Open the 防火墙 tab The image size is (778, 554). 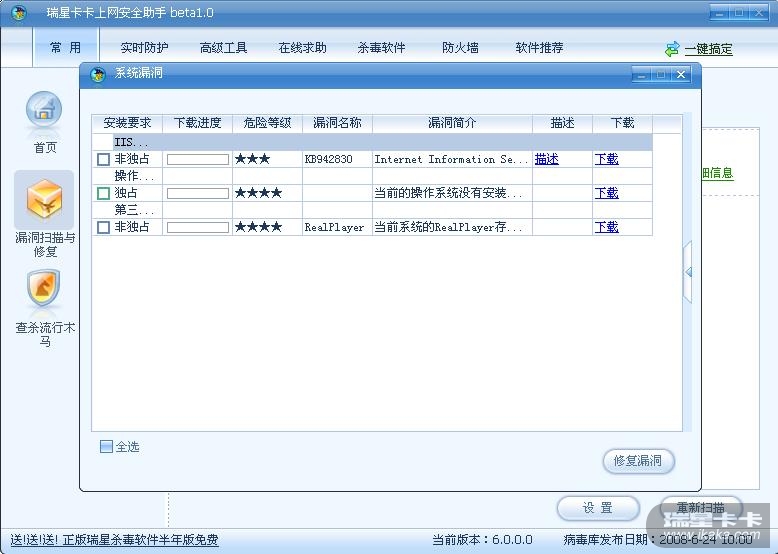point(460,48)
